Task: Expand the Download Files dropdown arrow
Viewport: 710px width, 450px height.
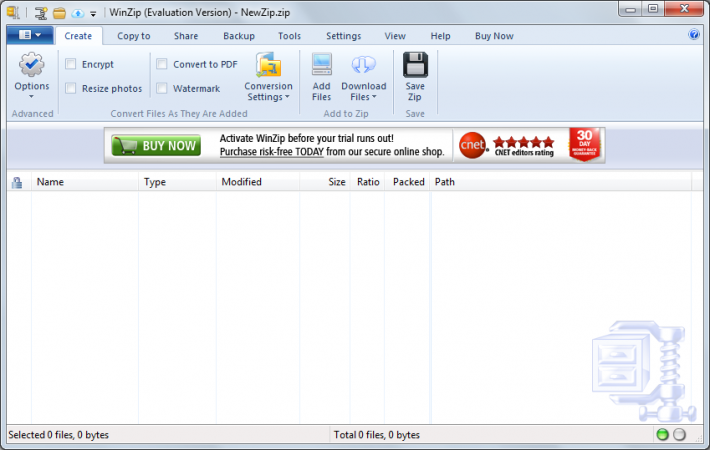Action: (x=374, y=96)
